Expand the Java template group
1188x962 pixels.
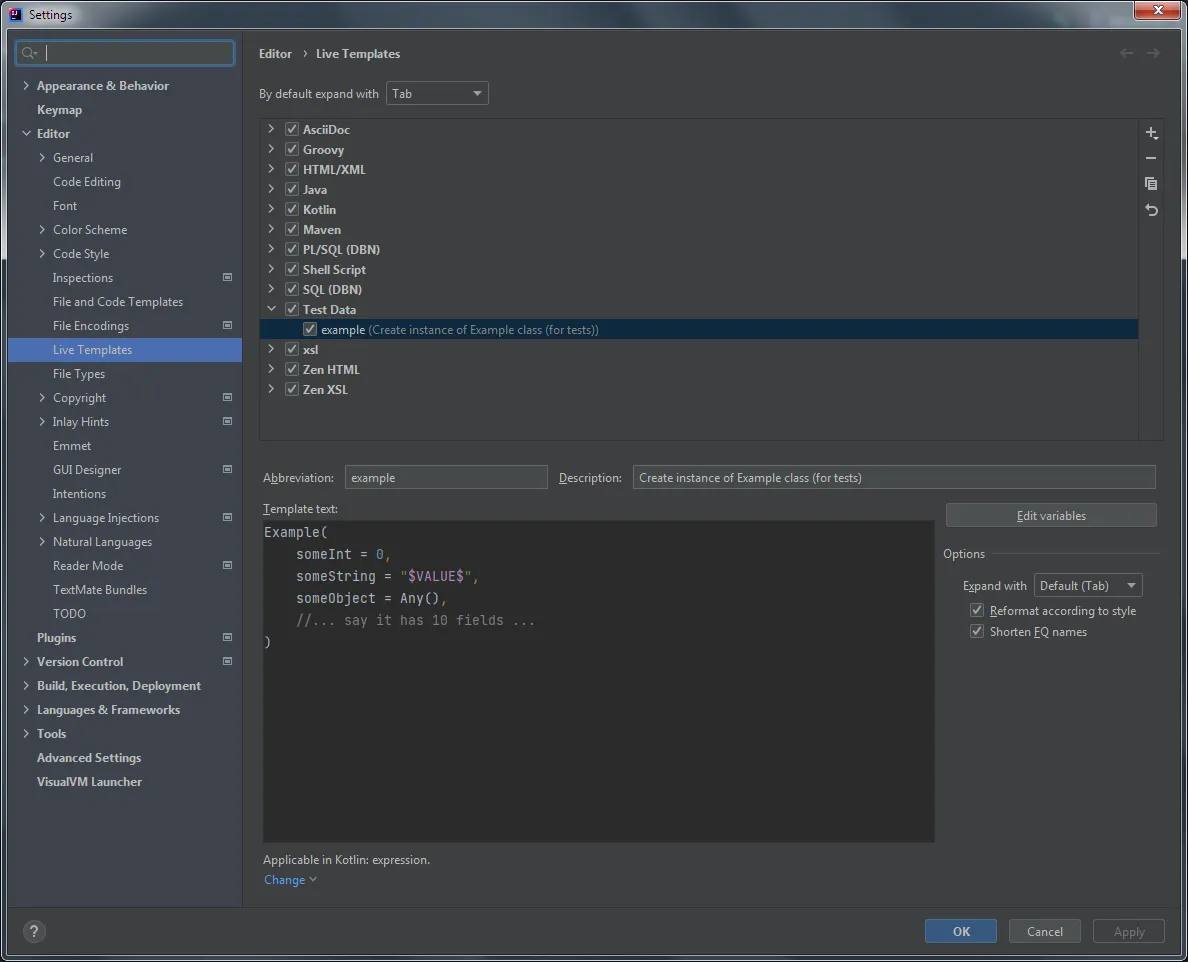click(271, 190)
